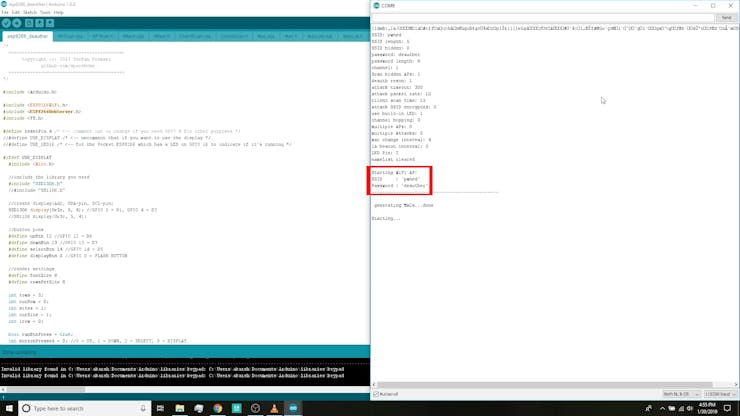
Task: Click the maximize button of COM9 window
Action: (x=713, y=6)
